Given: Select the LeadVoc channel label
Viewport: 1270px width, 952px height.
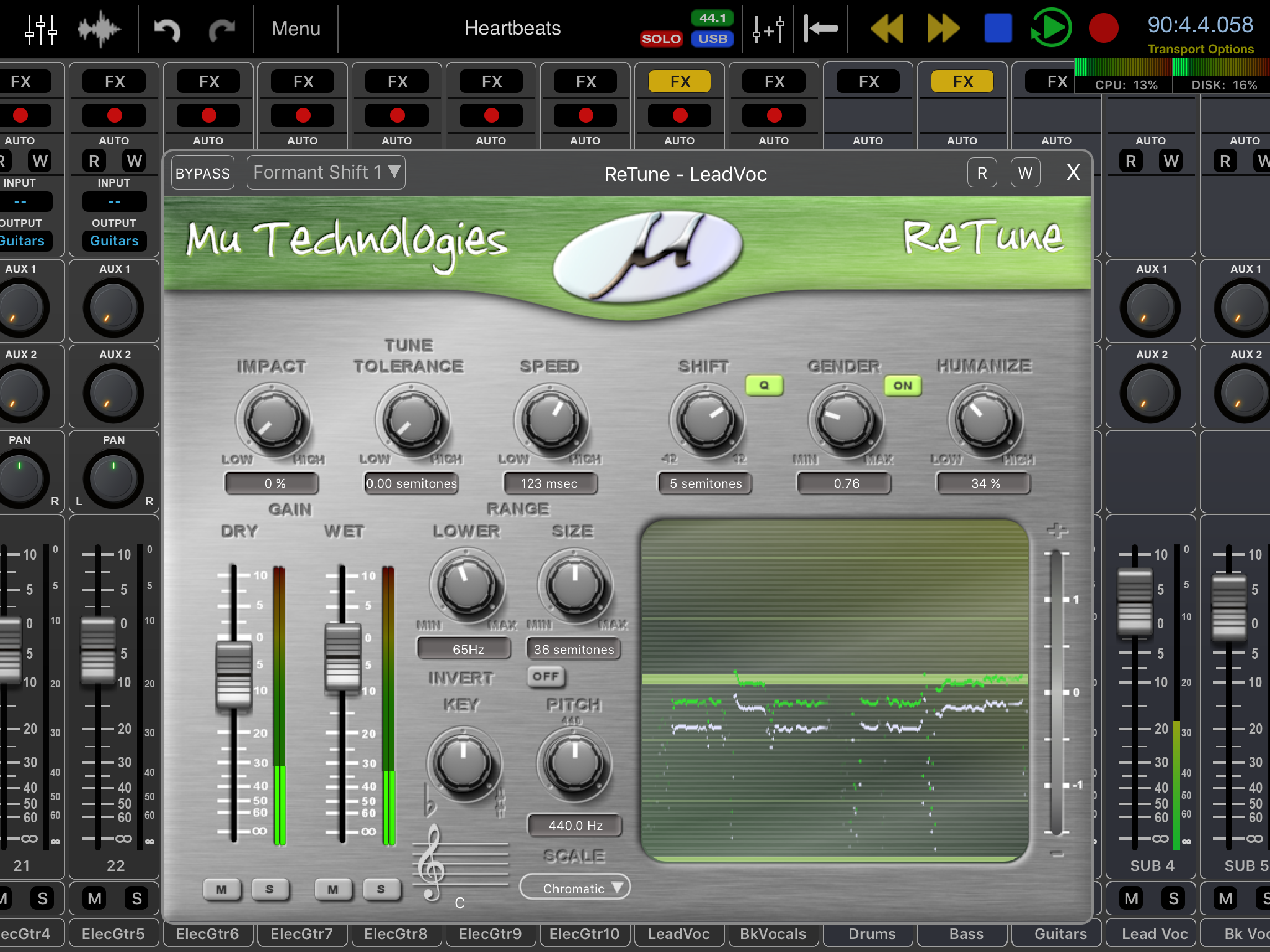Looking at the screenshot, I should [x=678, y=934].
